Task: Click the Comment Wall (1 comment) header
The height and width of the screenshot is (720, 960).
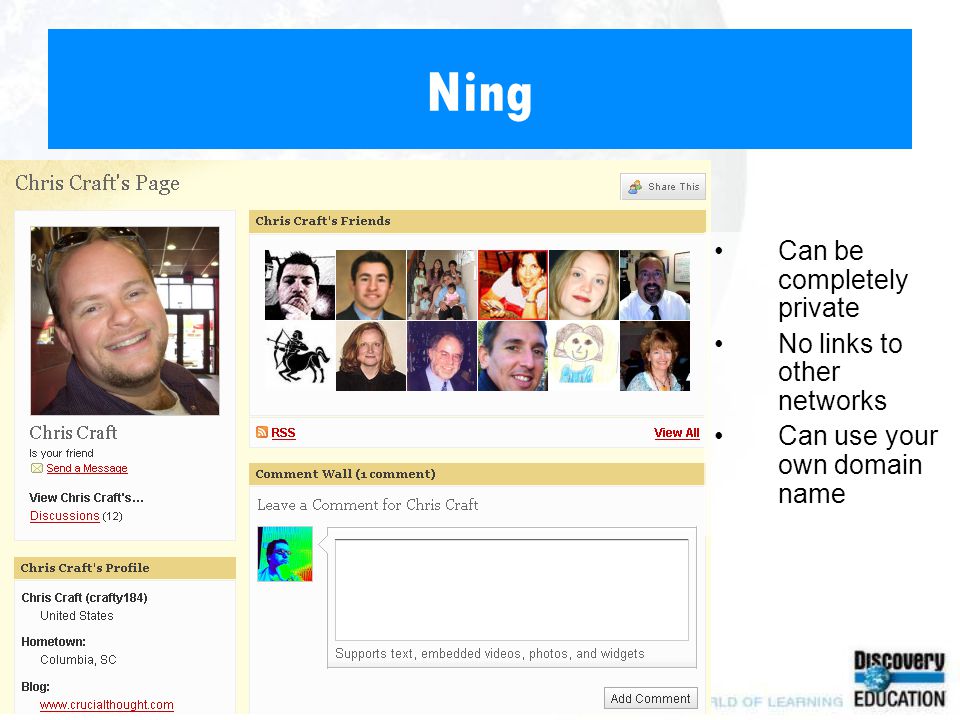Action: [476, 474]
